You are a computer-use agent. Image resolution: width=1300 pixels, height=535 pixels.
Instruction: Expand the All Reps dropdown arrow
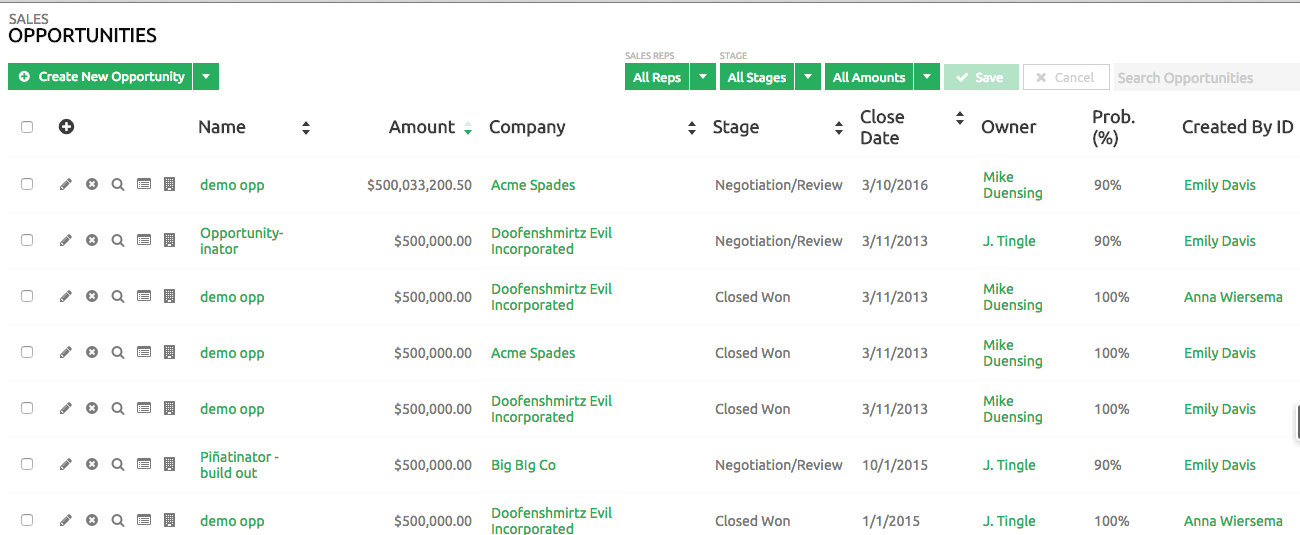703,77
